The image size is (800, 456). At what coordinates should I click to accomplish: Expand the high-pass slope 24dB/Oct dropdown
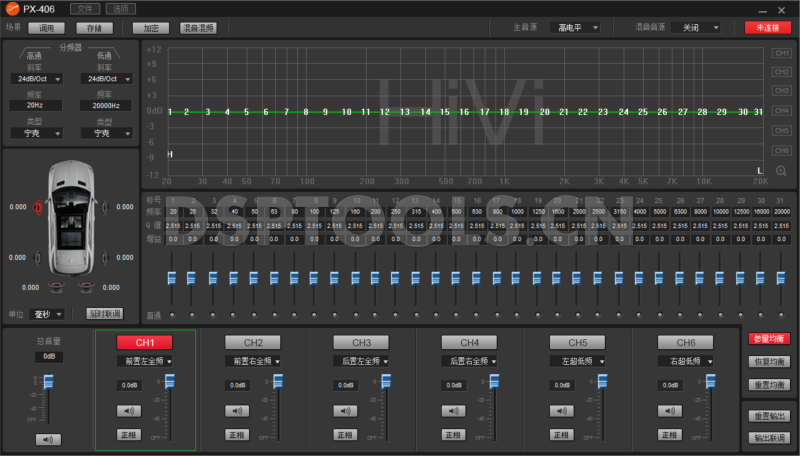[x=39, y=78]
